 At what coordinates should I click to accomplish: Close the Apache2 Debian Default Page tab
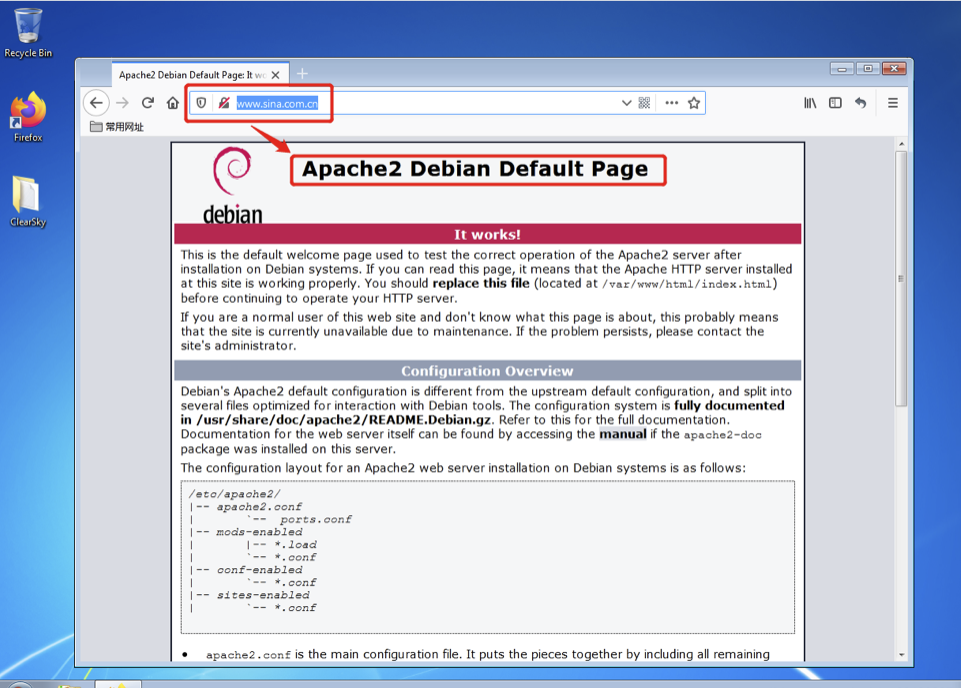276,75
